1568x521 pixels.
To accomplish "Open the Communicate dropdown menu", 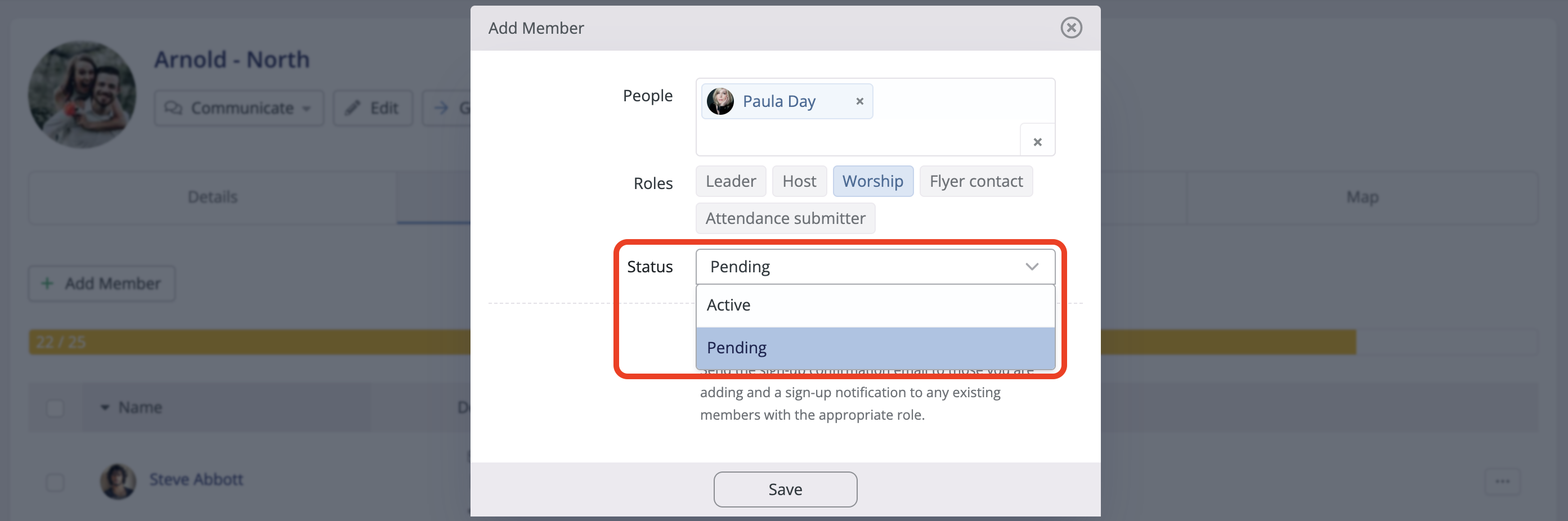I will coord(307,109).
